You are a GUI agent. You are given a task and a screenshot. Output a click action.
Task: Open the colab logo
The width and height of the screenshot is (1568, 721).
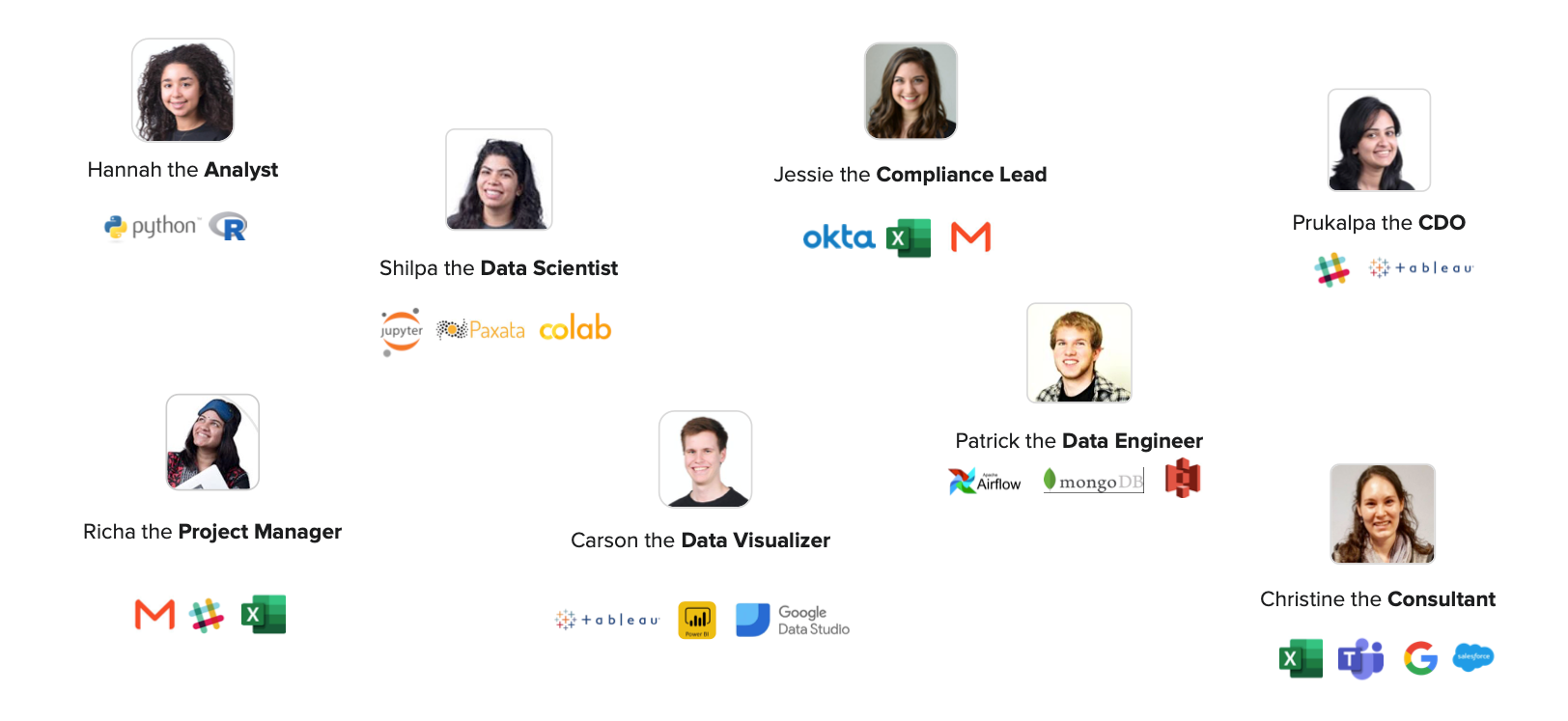(x=575, y=329)
